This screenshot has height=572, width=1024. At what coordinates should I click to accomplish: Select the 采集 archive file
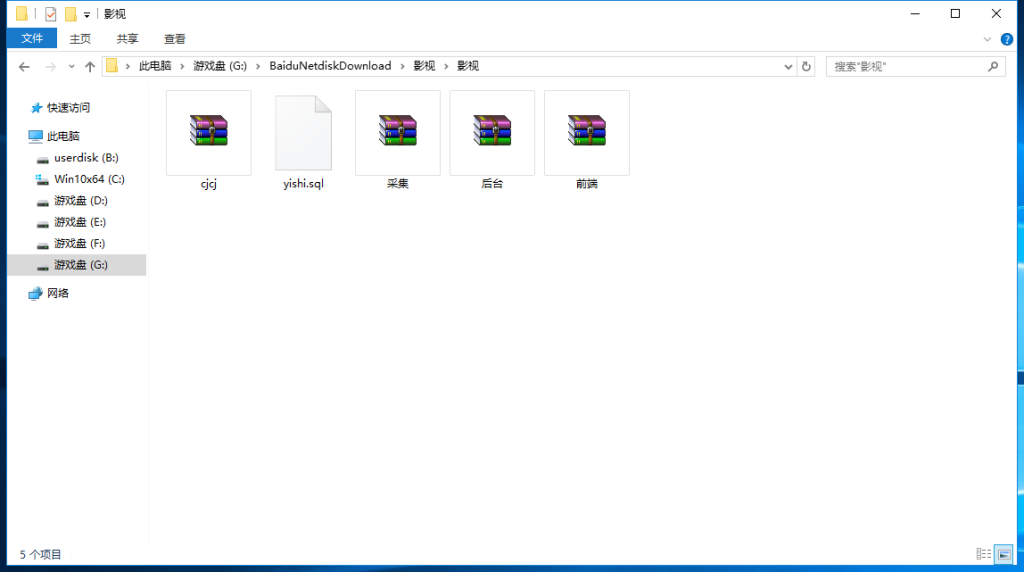pyautogui.click(x=398, y=133)
